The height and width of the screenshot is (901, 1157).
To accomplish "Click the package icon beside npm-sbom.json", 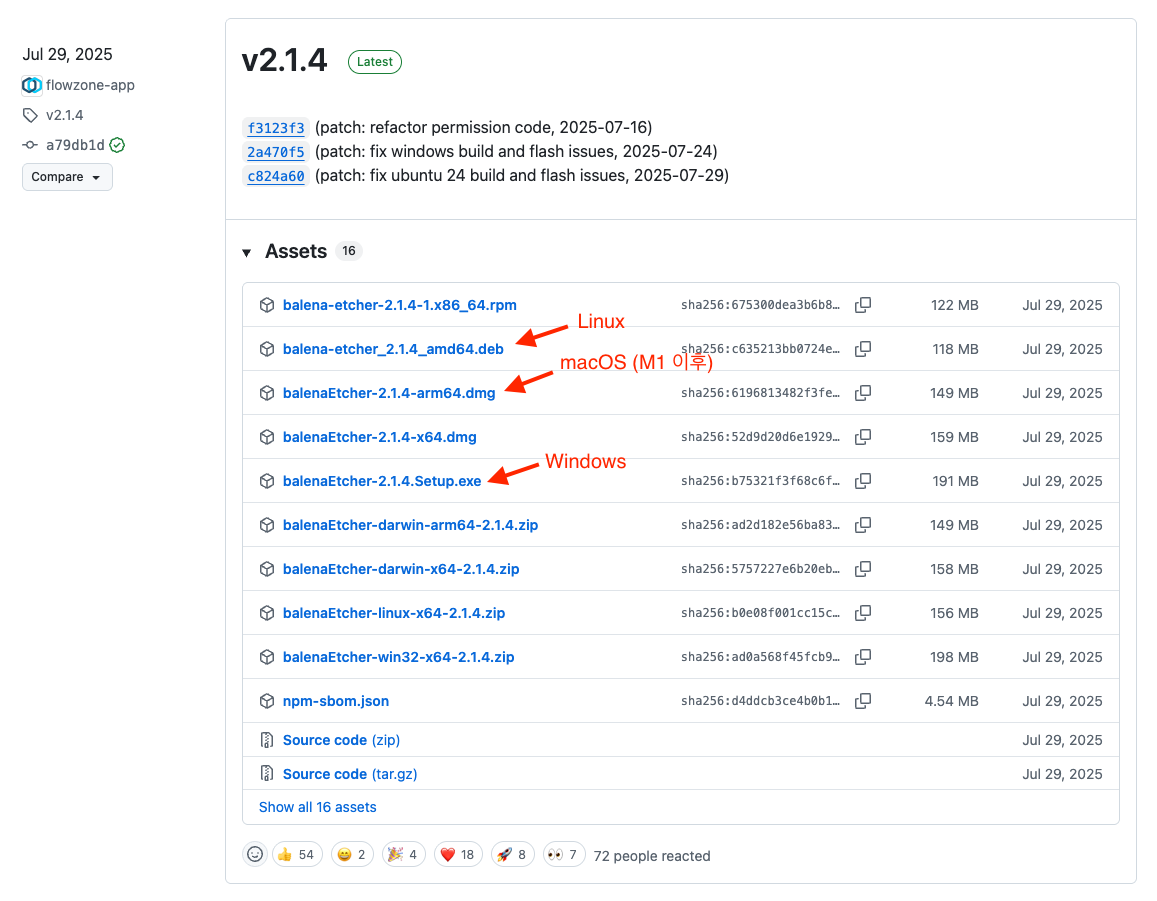I will (267, 701).
